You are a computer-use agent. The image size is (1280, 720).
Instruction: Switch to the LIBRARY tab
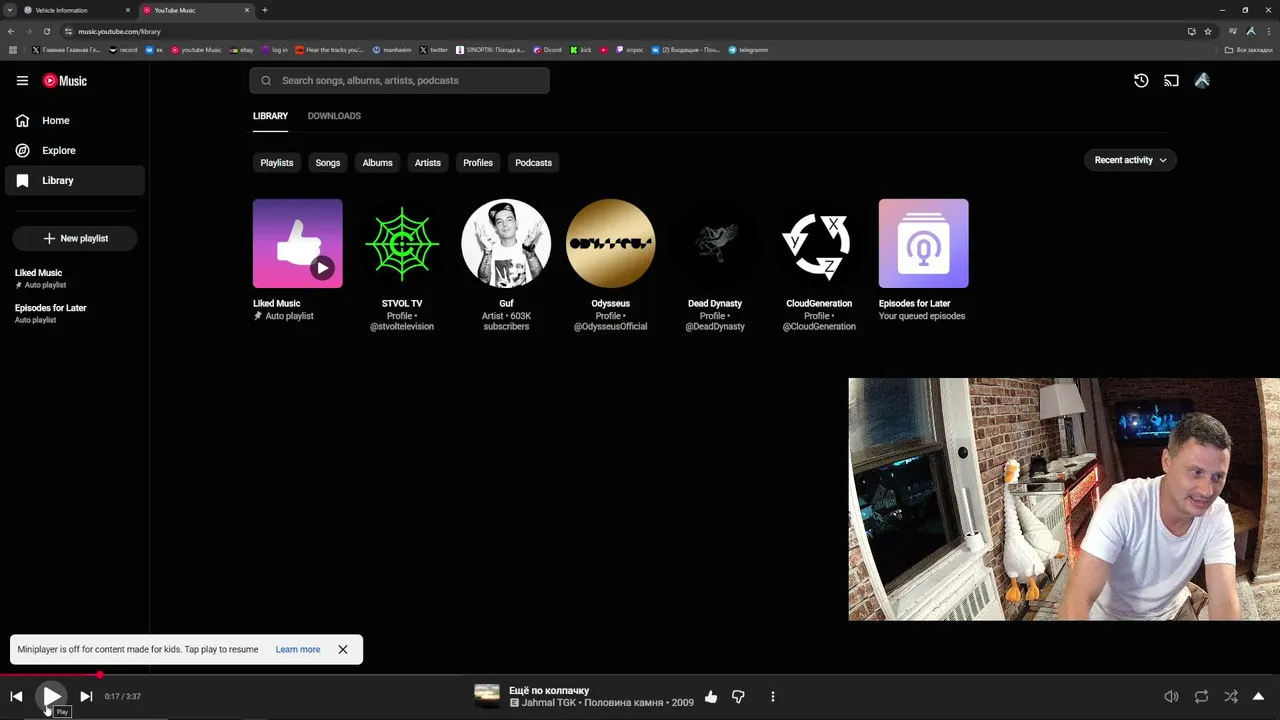coord(270,116)
